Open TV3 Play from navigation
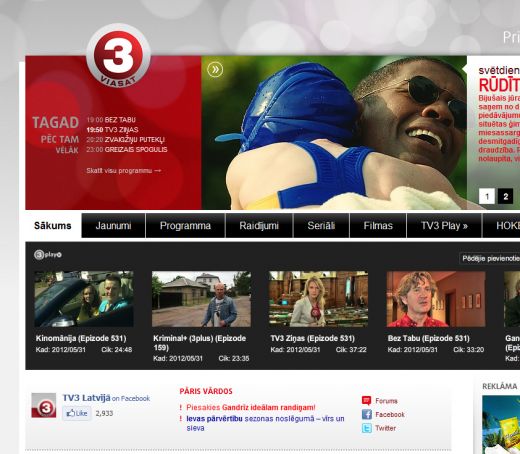The width and height of the screenshot is (520, 454). (x=444, y=226)
